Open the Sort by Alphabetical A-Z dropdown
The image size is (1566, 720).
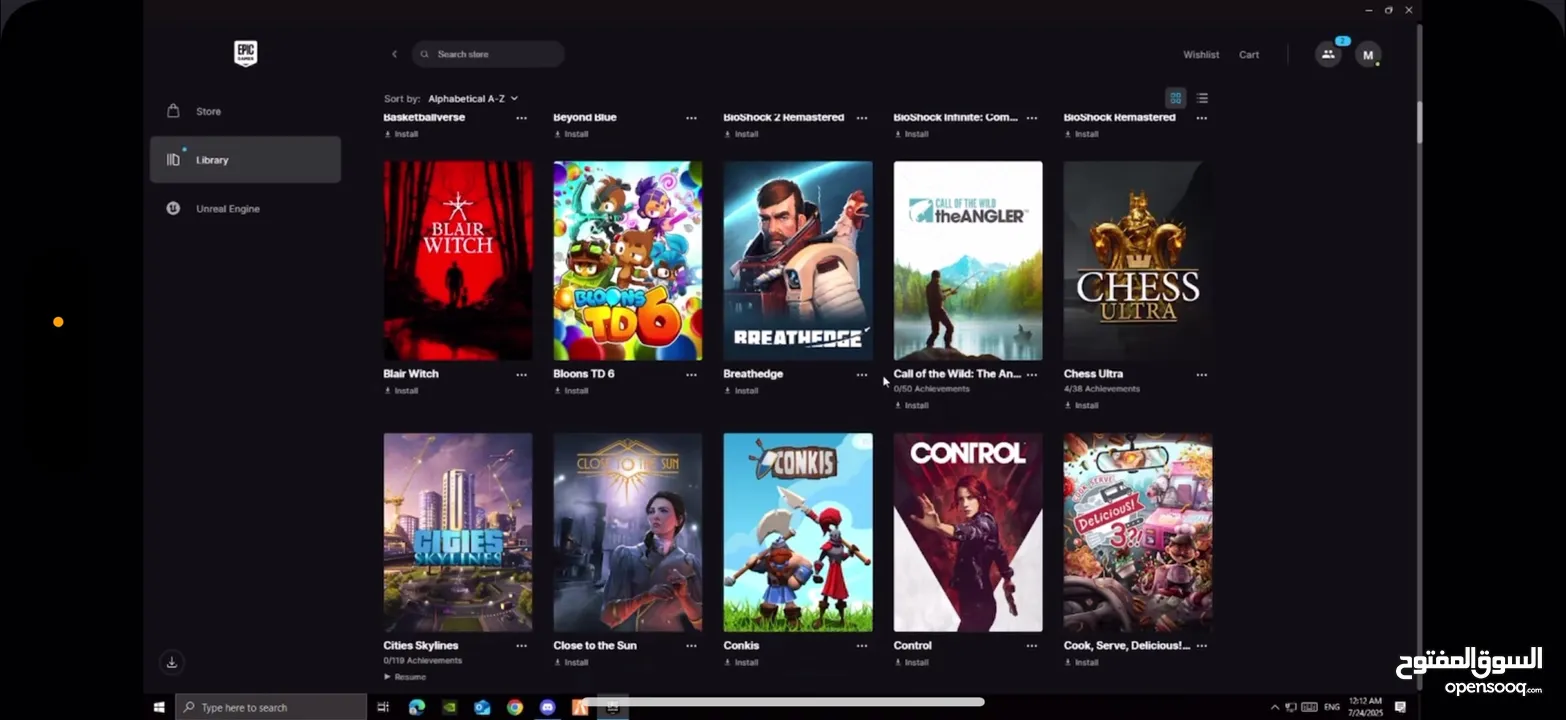click(x=473, y=99)
